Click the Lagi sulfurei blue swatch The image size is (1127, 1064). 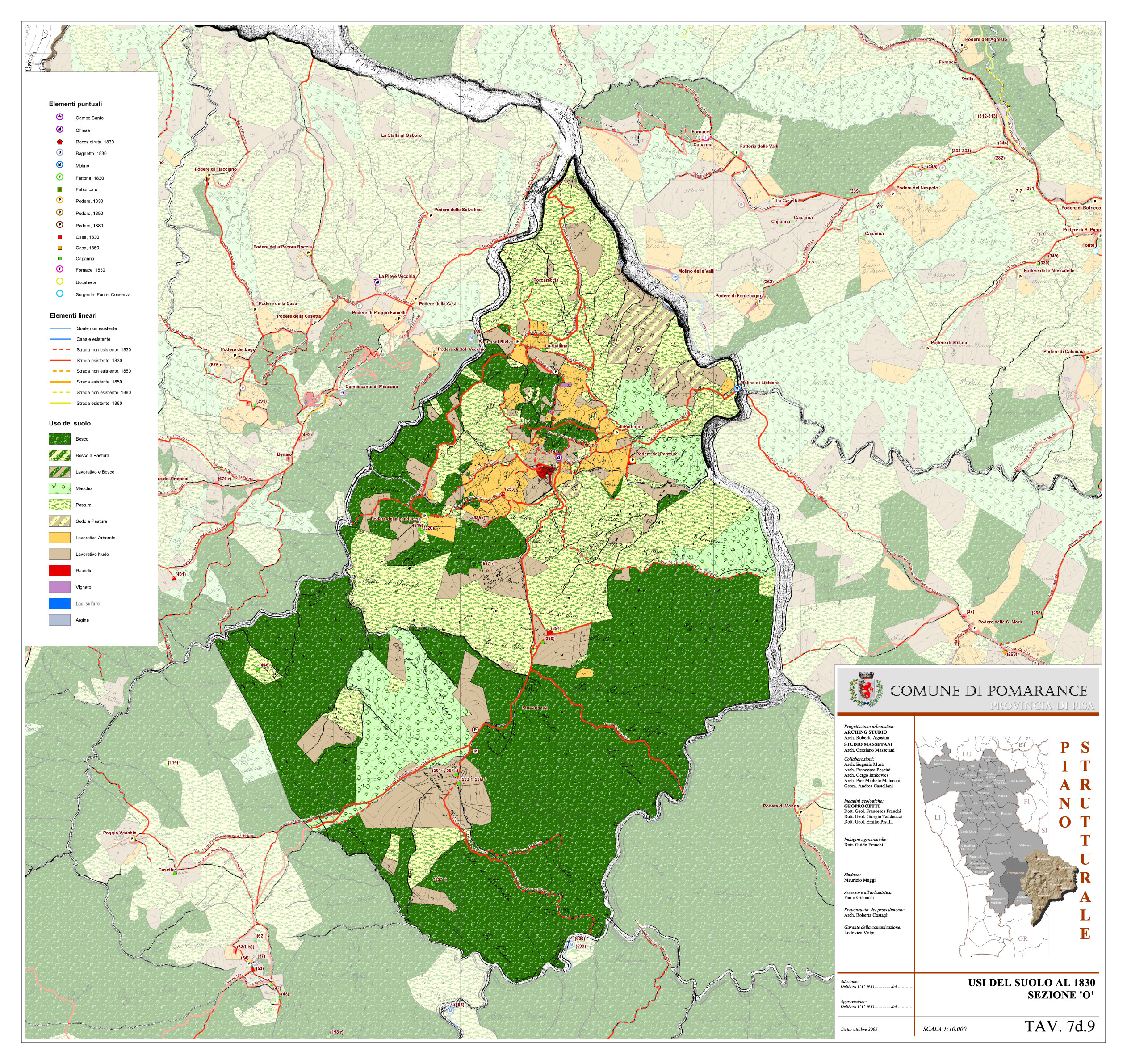tap(59, 603)
